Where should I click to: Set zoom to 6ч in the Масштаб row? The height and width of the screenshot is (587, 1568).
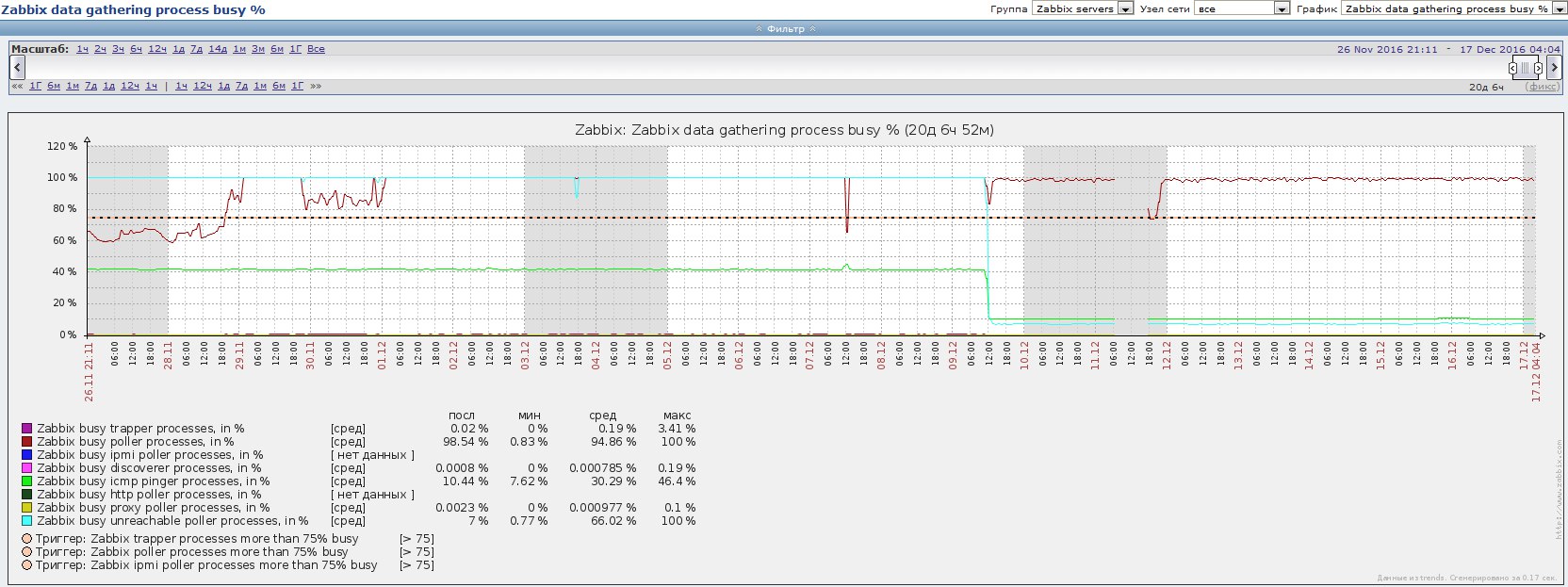click(x=136, y=49)
